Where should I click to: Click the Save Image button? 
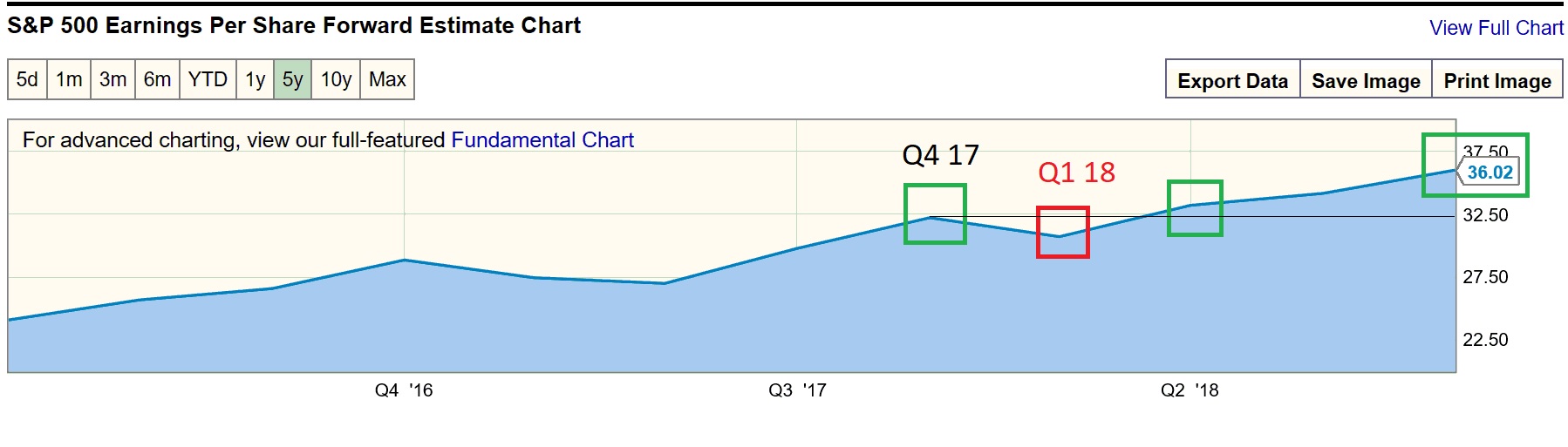1366,81
